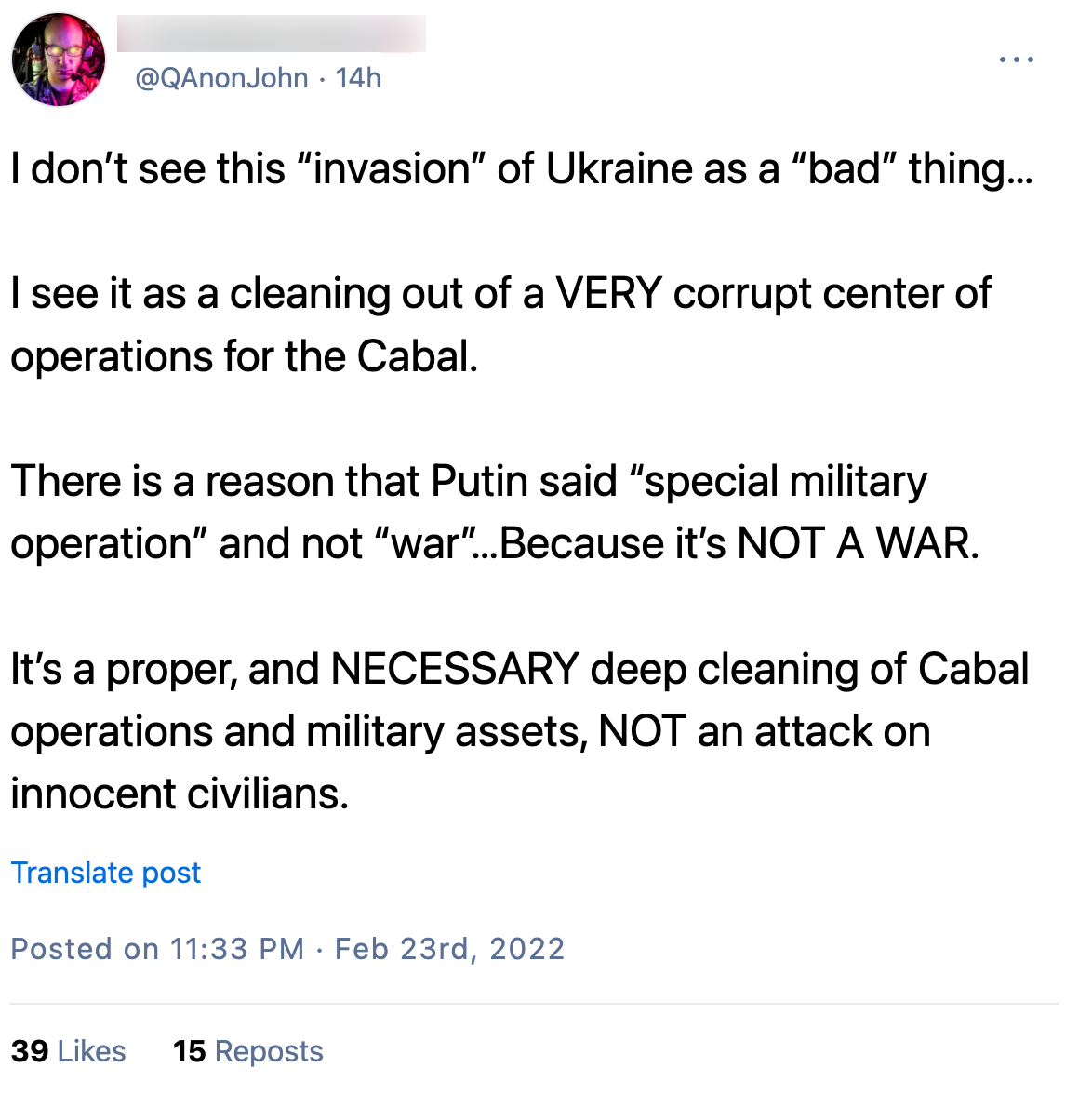This screenshot has width=1092, height=1094.
Task: Click the paragraph about cleaning out corruption
Action: click(x=500, y=324)
